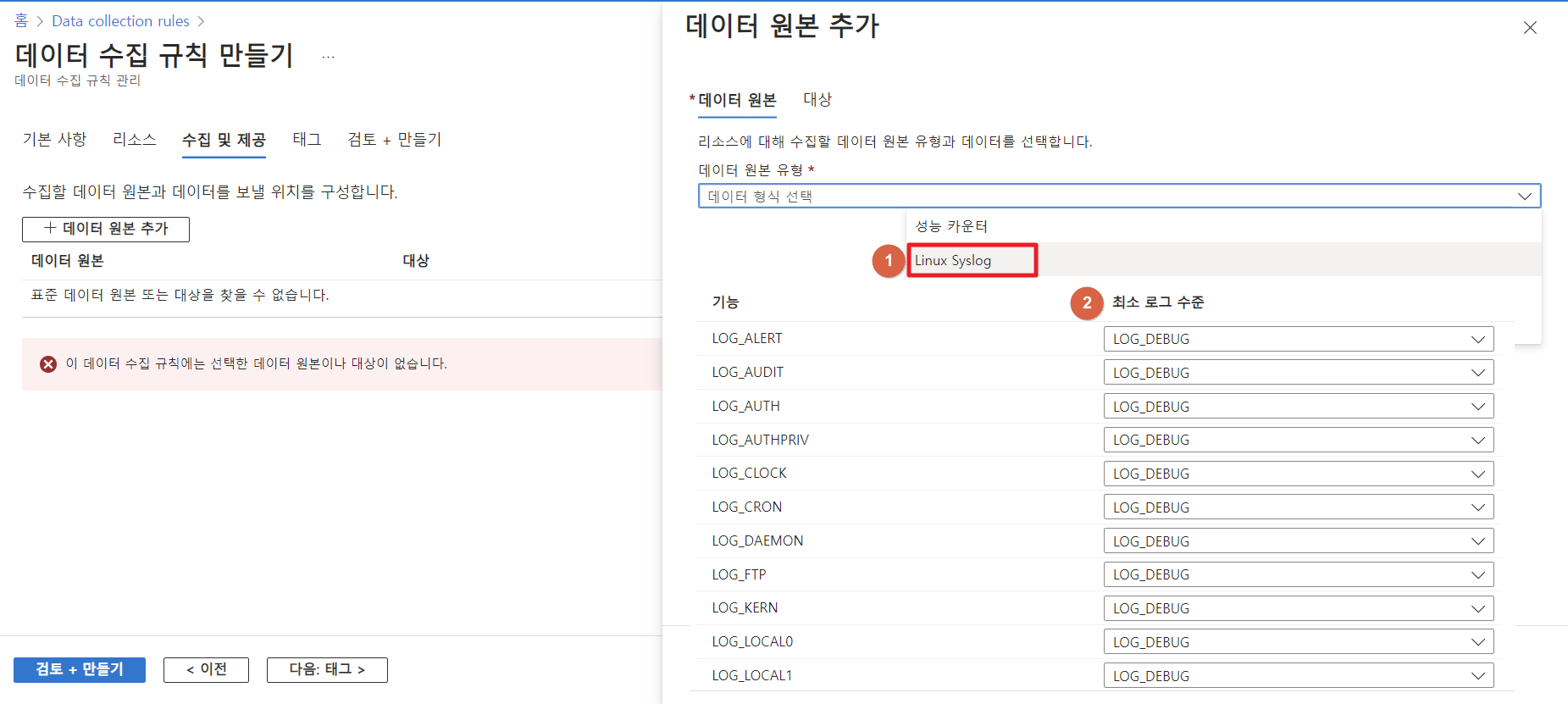This screenshot has width=1568, height=704.
Task: Click the LOG_LOCAL1 facility label
Action: [x=752, y=676]
